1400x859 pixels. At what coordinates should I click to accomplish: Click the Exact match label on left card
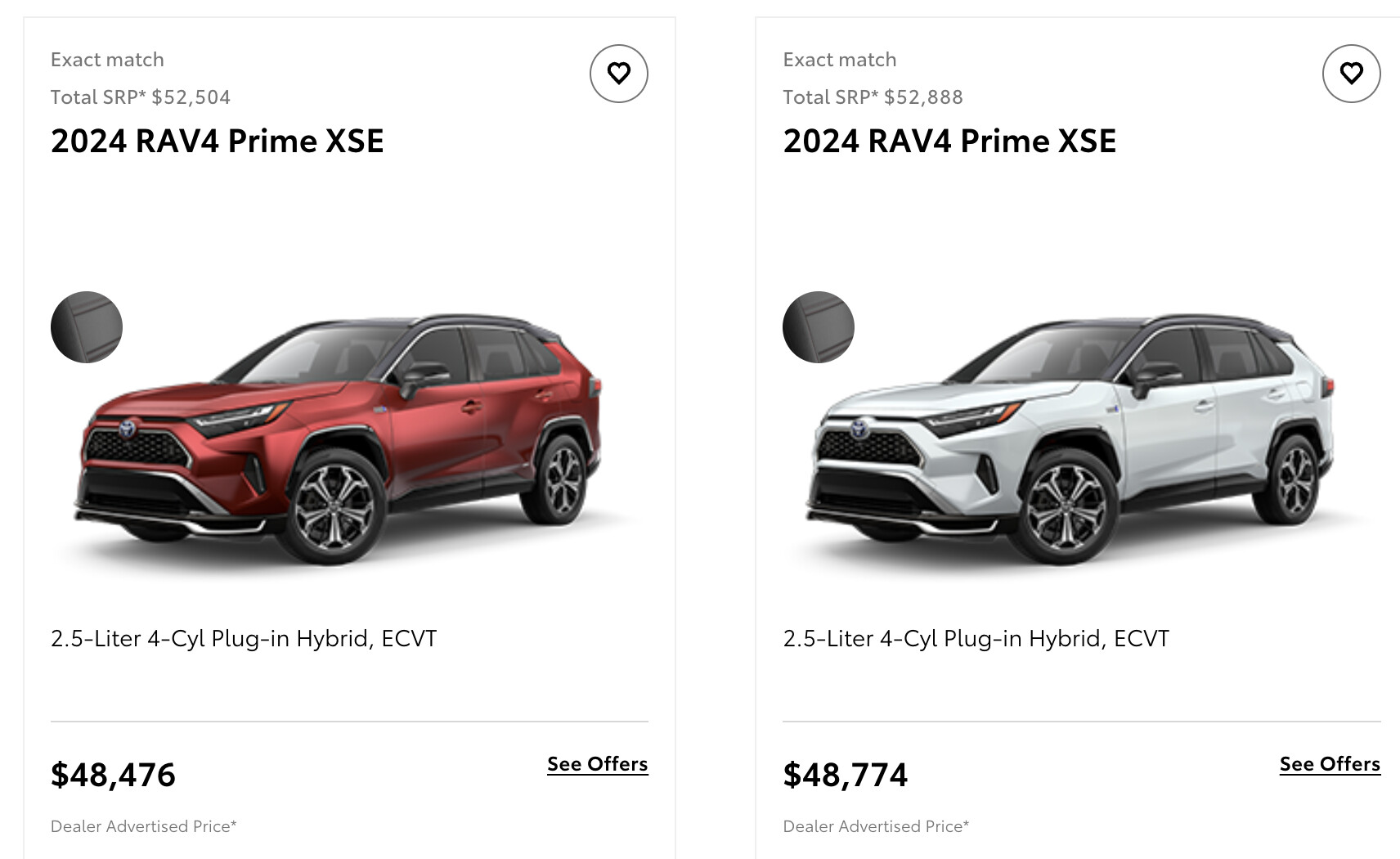click(x=107, y=60)
